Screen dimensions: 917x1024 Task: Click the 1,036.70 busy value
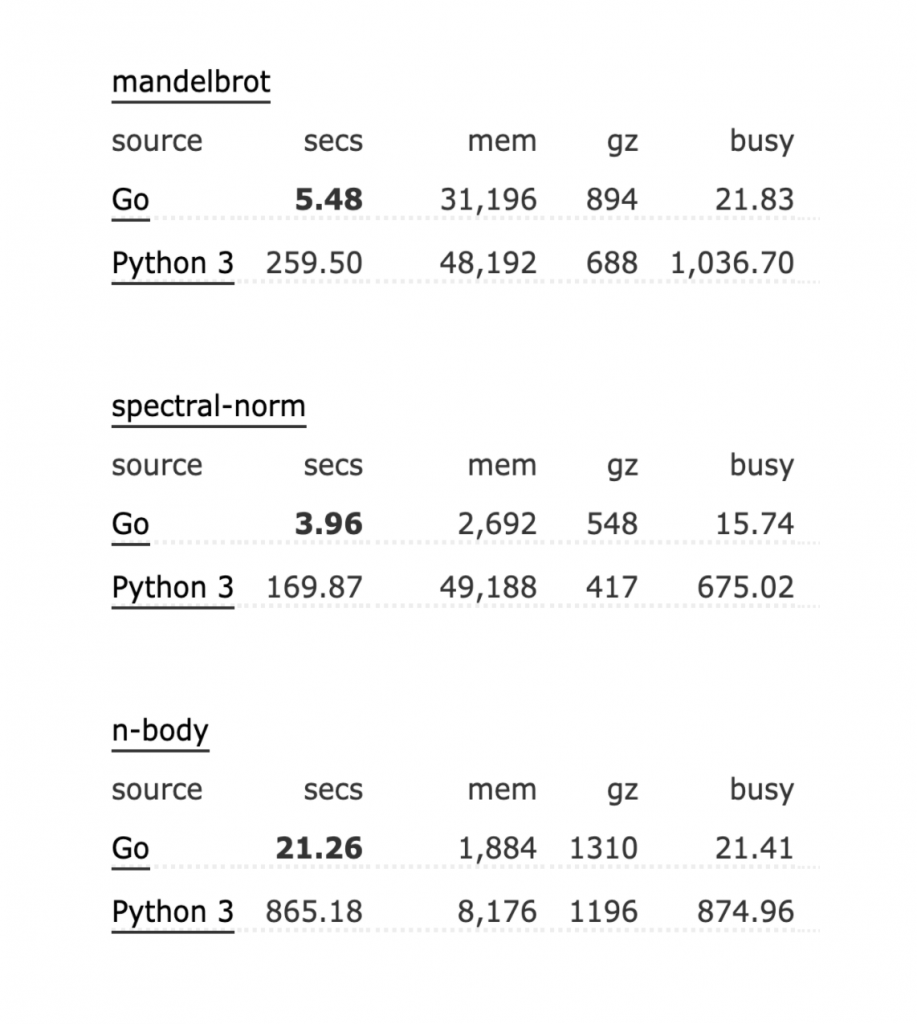pos(731,264)
